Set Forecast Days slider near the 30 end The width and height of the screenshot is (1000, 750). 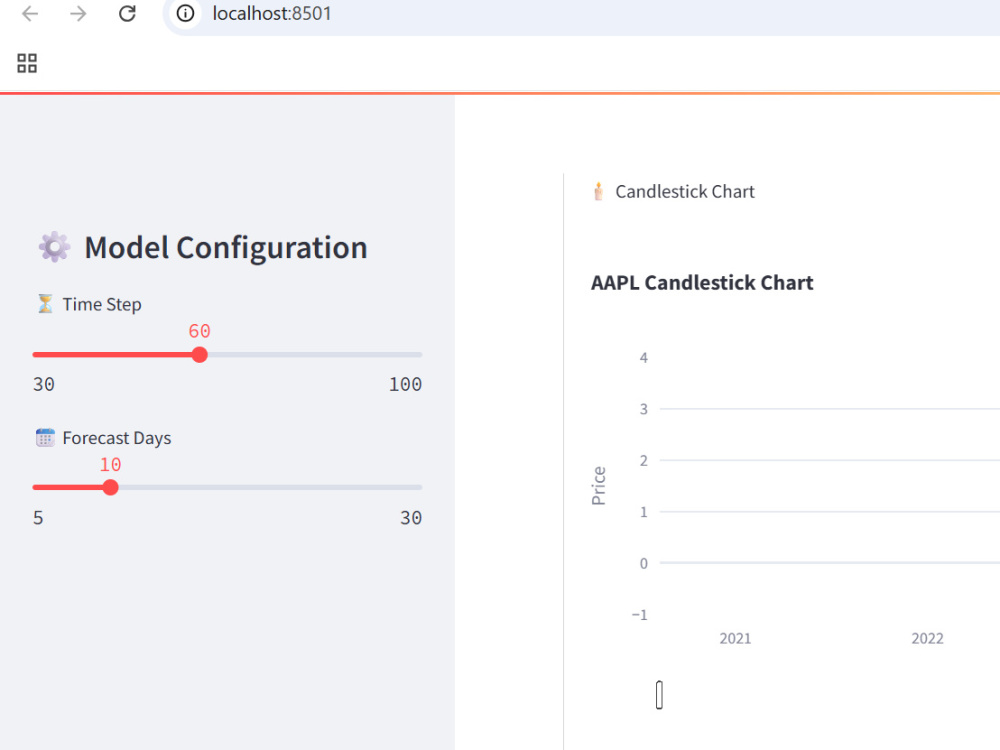(418, 488)
